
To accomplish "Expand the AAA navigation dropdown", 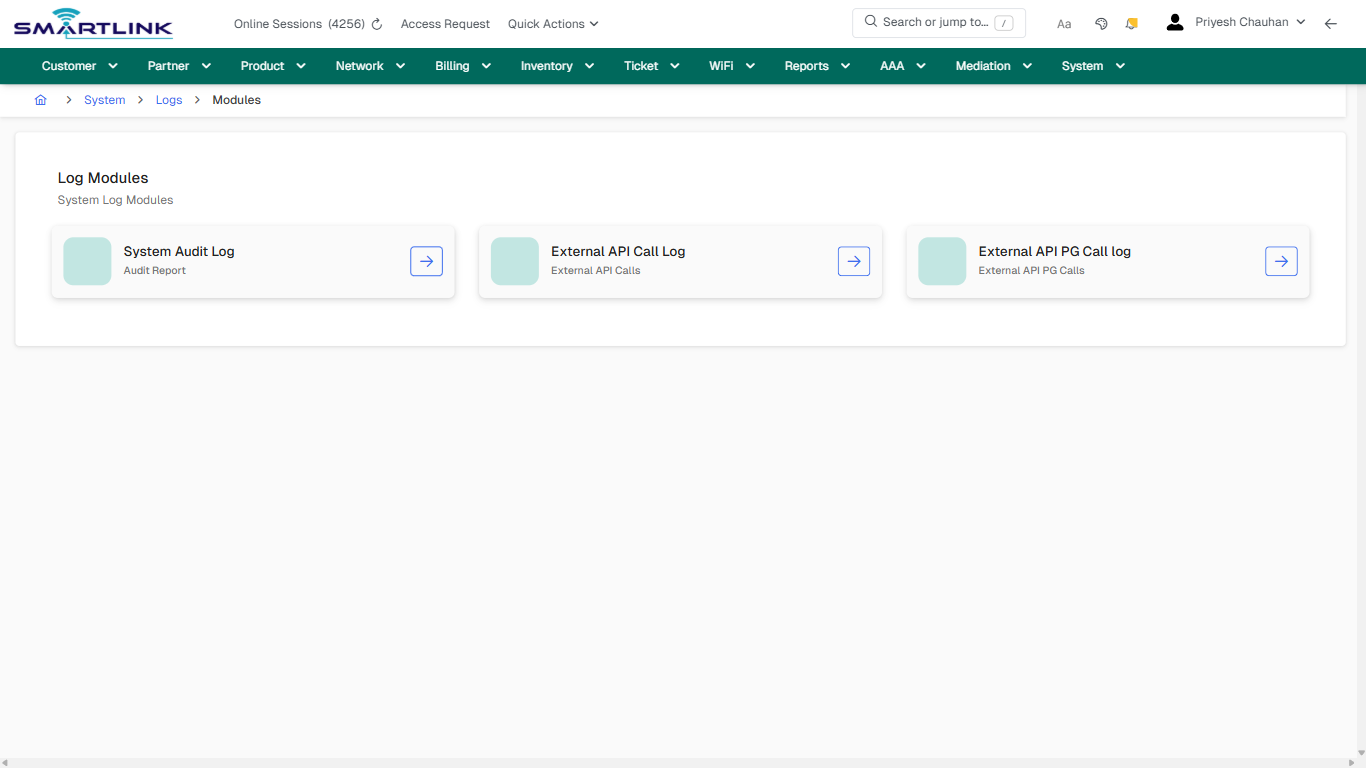I will coord(901,65).
